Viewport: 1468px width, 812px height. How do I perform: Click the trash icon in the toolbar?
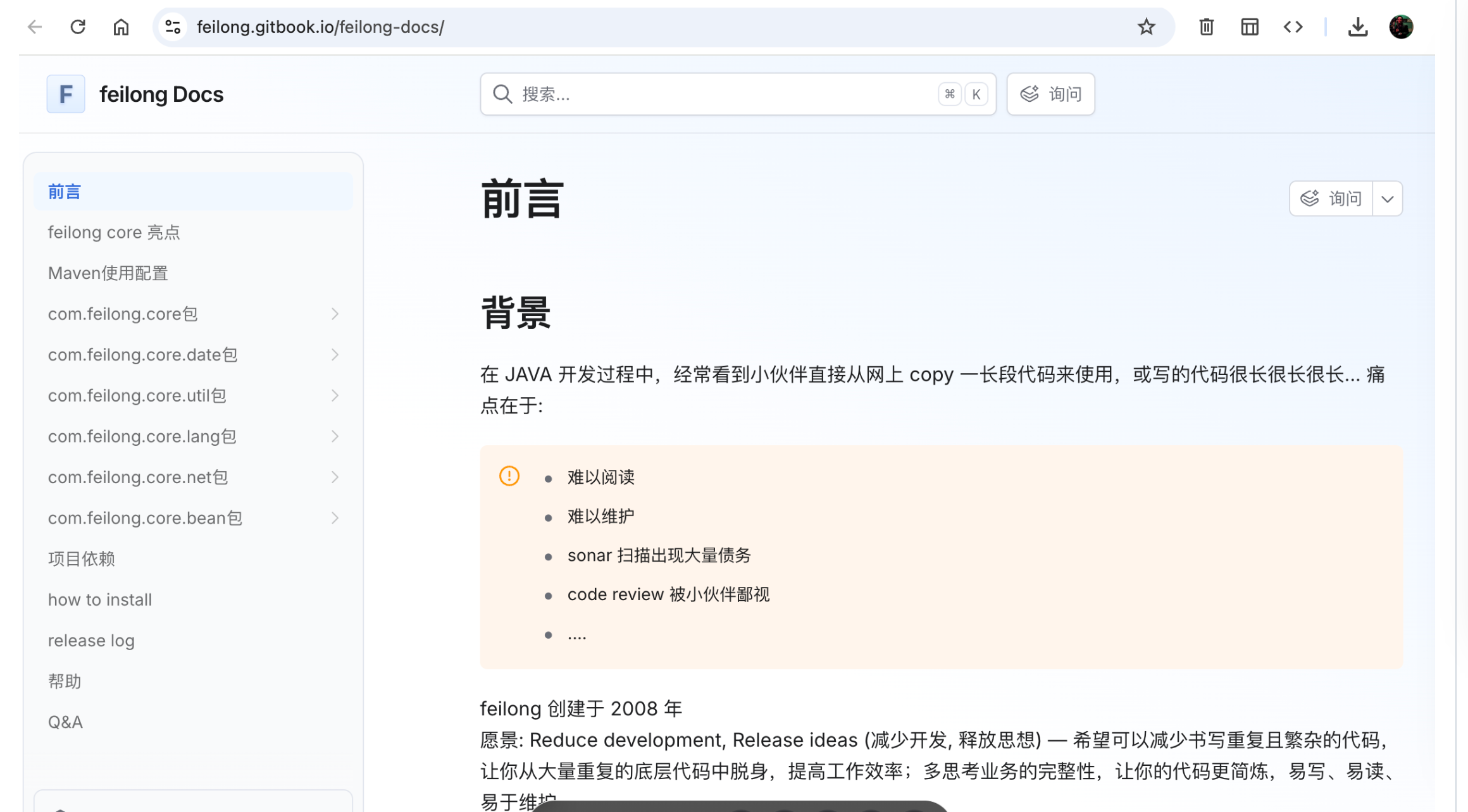coord(1206,27)
